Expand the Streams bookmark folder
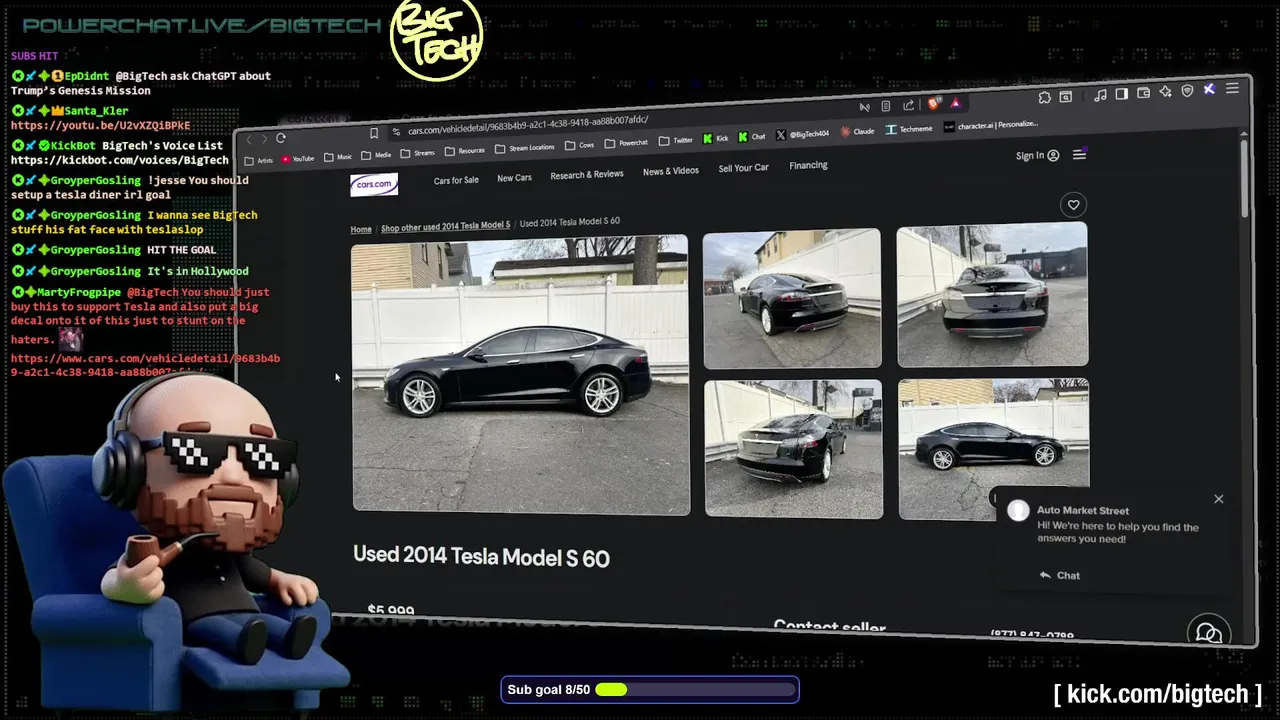The image size is (1280, 720). tap(418, 153)
